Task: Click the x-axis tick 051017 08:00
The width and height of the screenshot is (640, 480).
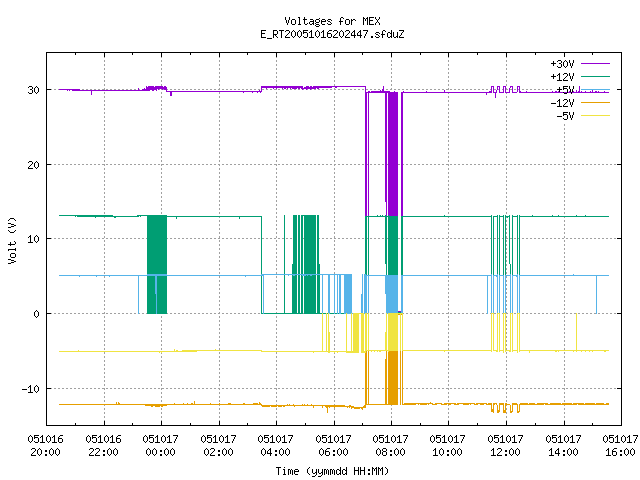Action: pyautogui.click(x=391, y=445)
